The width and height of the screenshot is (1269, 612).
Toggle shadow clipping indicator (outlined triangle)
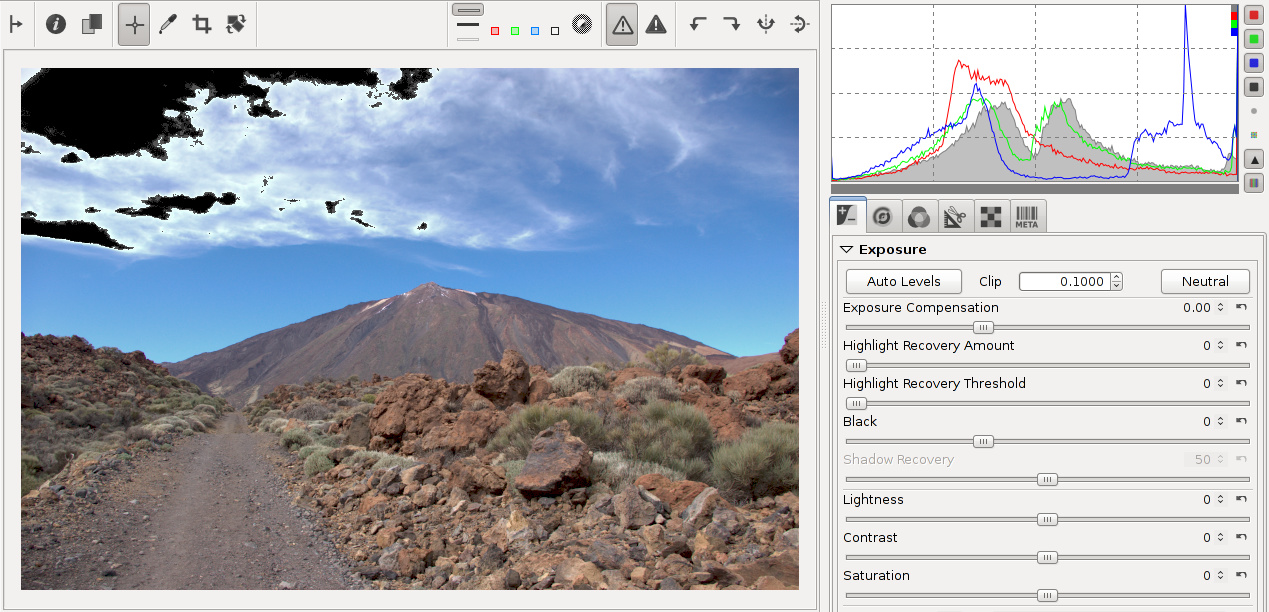622,25
